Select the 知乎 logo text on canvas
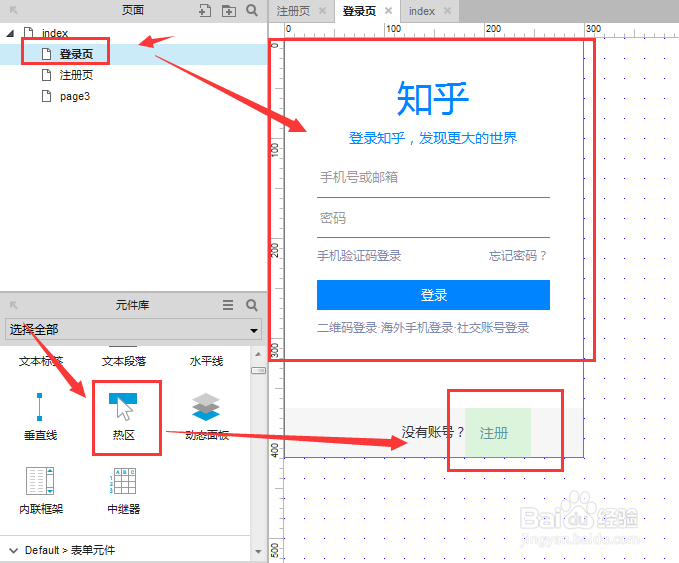679x563 pixels. click(x=433, y=98)
